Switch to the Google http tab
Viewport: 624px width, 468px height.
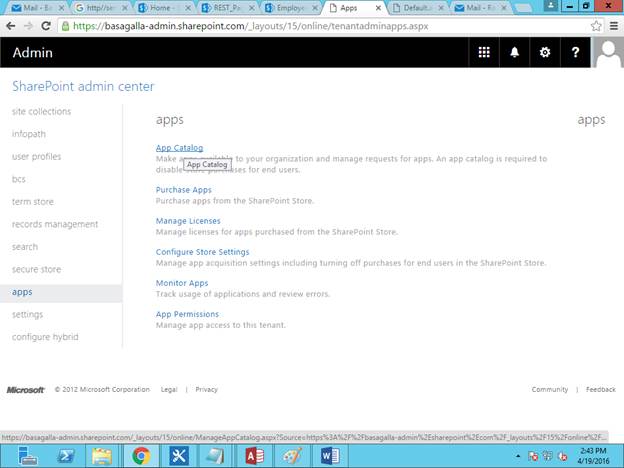101,8
